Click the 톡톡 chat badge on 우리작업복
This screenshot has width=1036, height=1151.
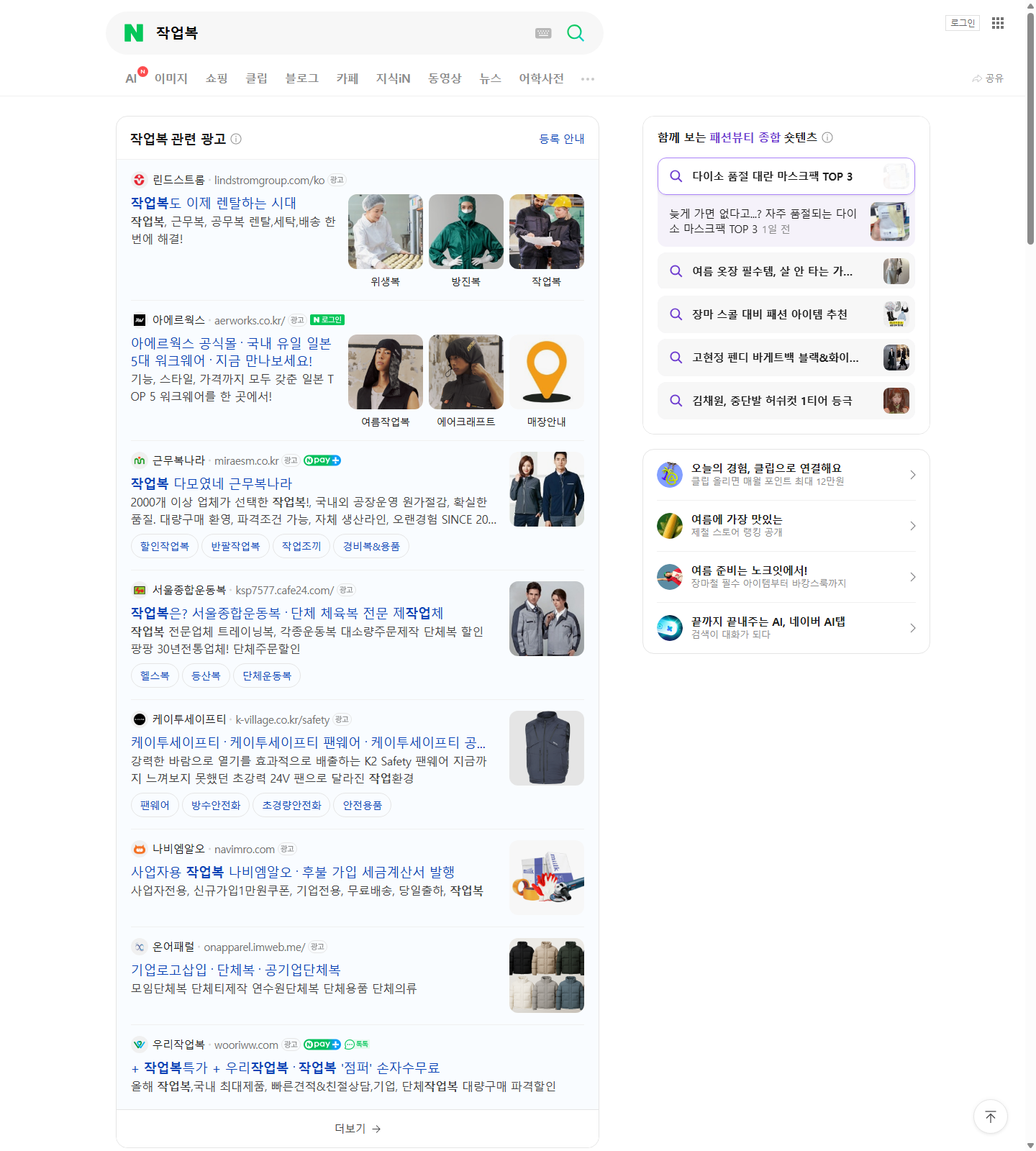[356, 1045]
